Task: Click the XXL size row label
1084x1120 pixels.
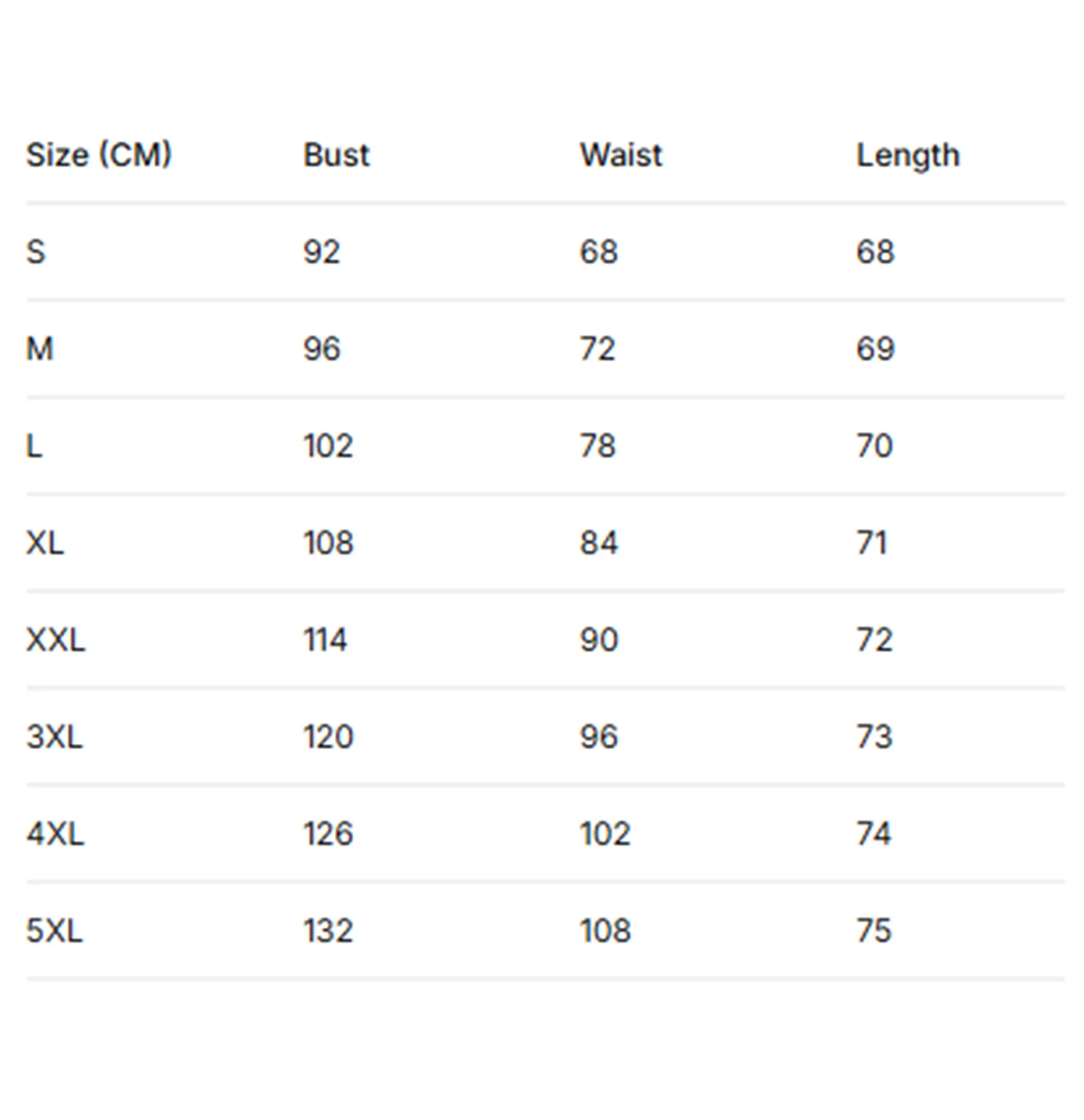Action: (x=55, y=639)
